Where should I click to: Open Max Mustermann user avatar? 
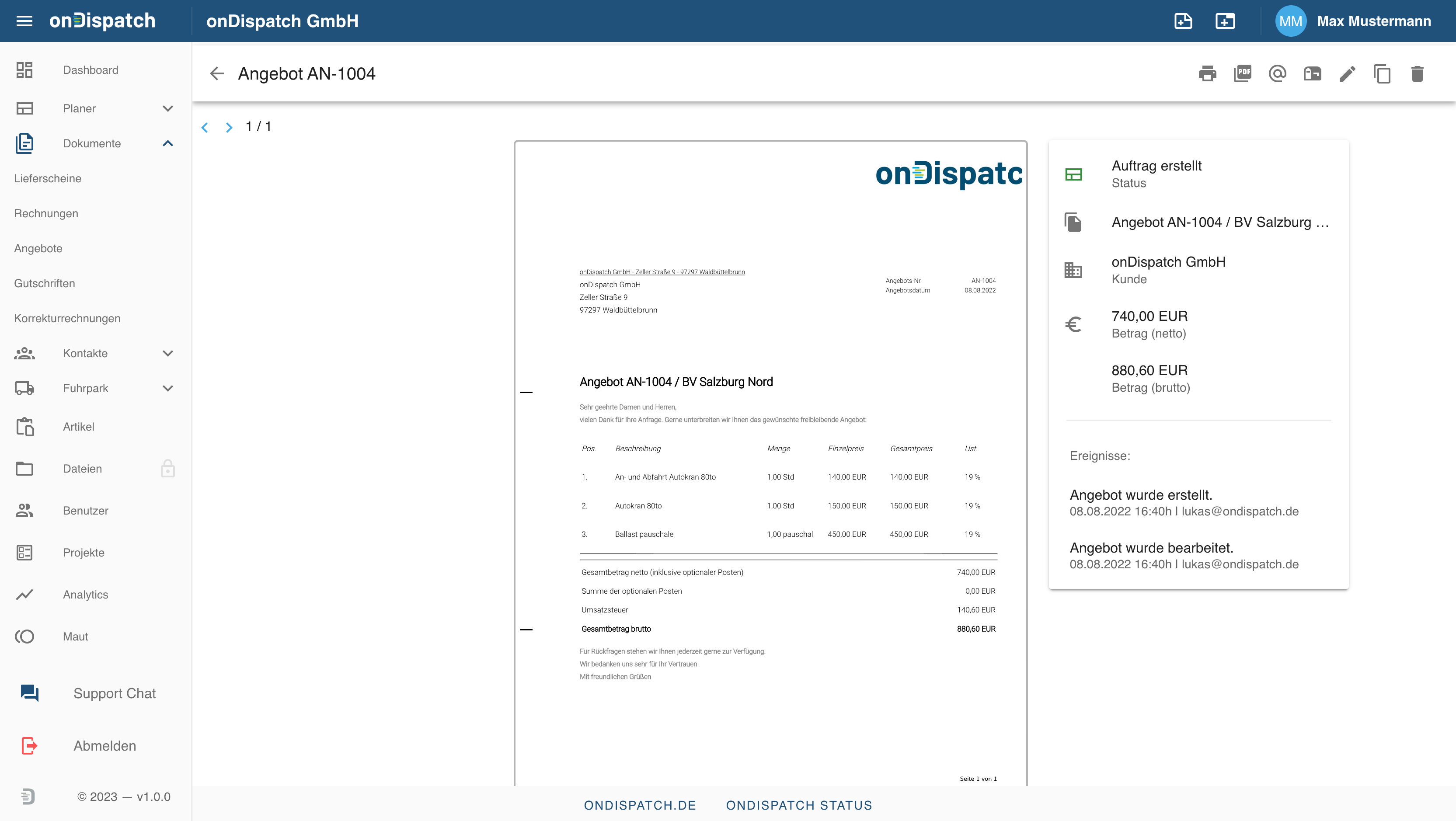[1290, 21]
